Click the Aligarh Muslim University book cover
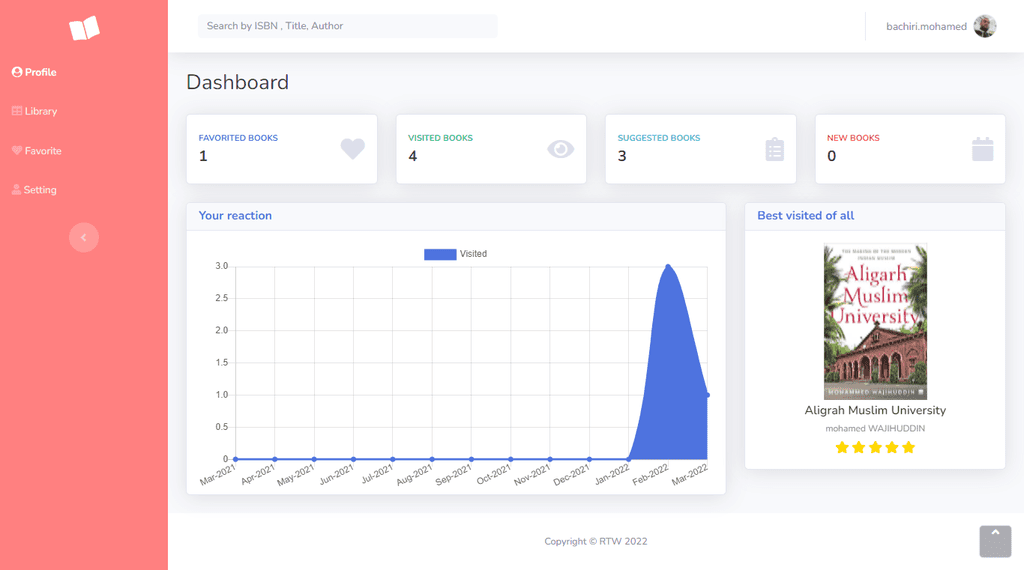Image resolution: width=1024 pixels, height=570 pixels. 875,321
